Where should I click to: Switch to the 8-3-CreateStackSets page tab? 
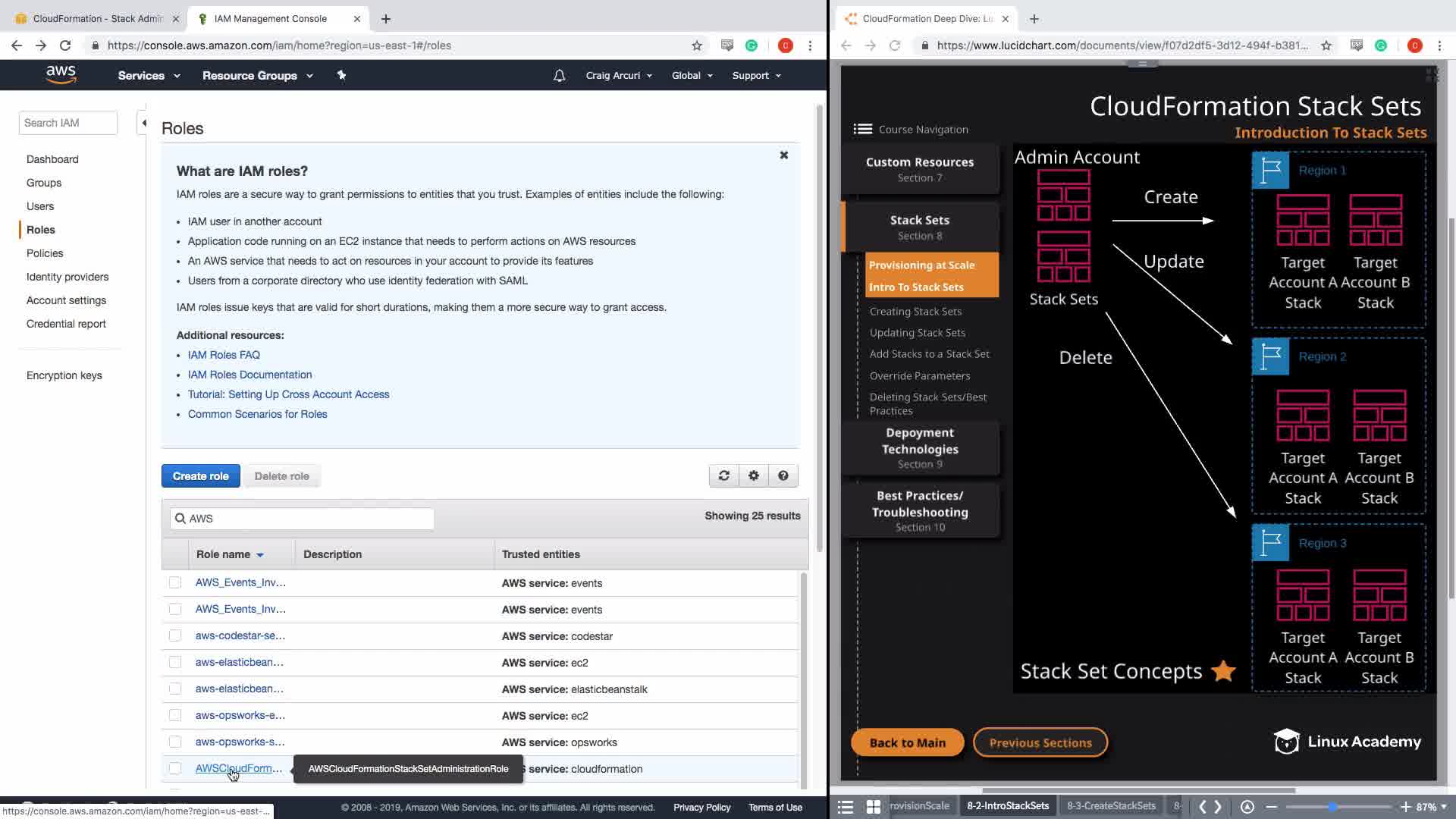pyautogui.click(x=1110, y=806)
